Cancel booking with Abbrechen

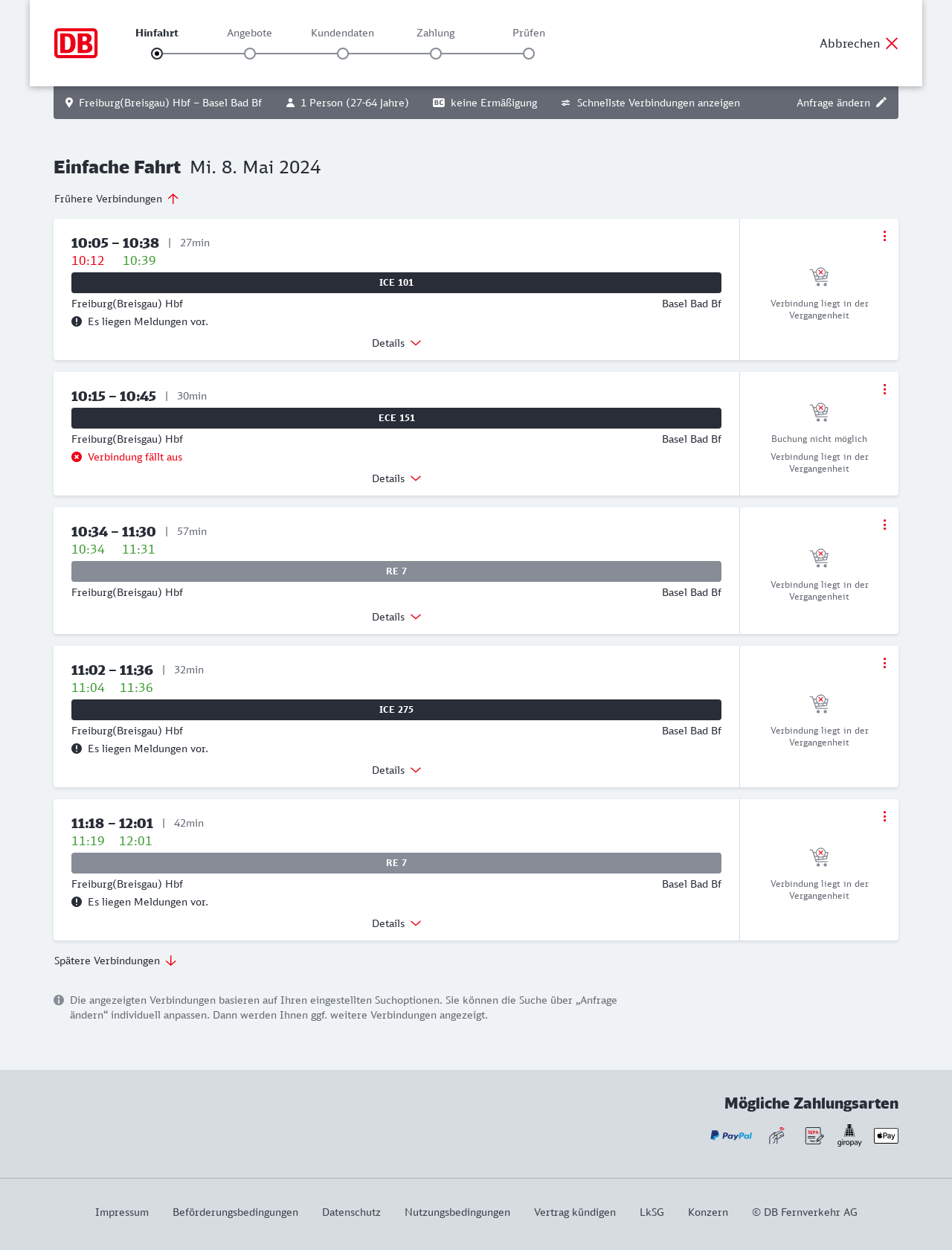click(858, 43)
